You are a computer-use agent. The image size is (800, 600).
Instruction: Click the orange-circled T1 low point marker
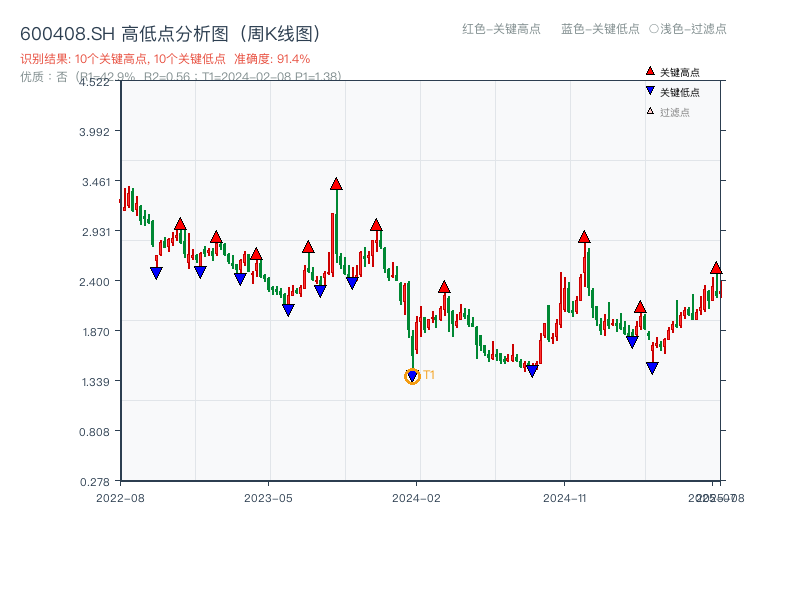pyautogui.click(x=412, y=377)
